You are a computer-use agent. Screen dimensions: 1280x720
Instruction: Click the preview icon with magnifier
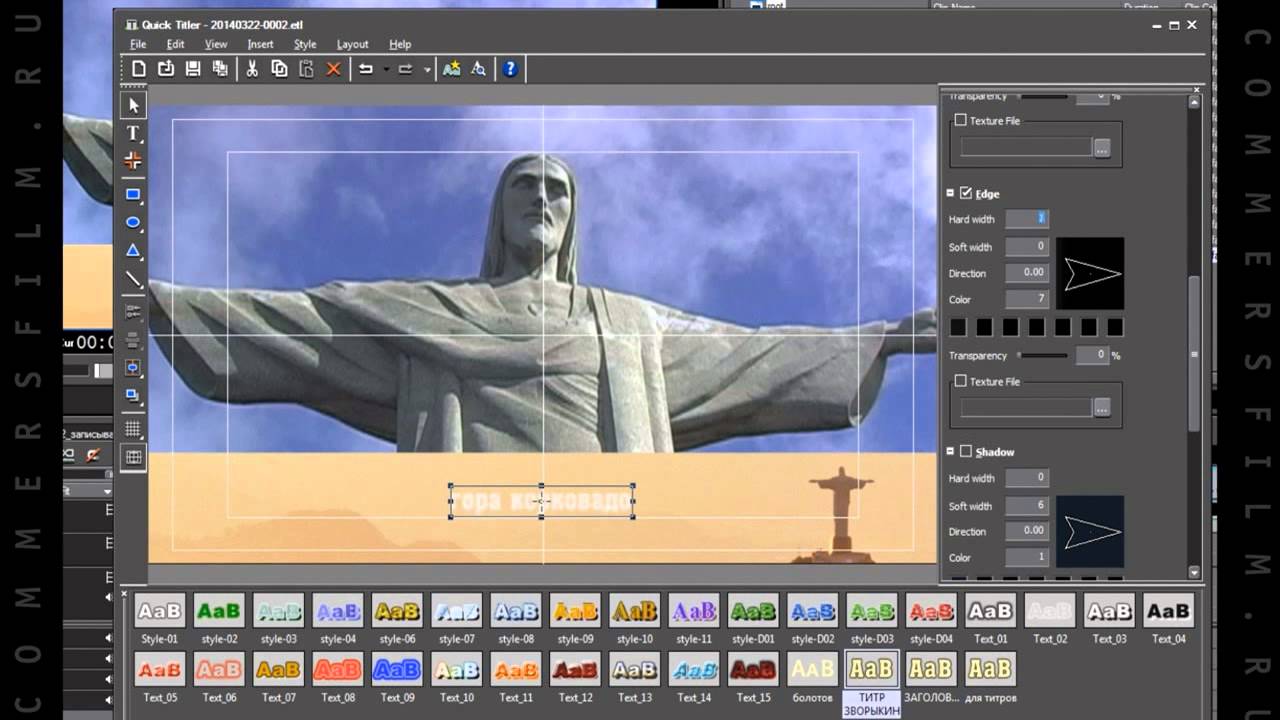(x=479, y=69)
